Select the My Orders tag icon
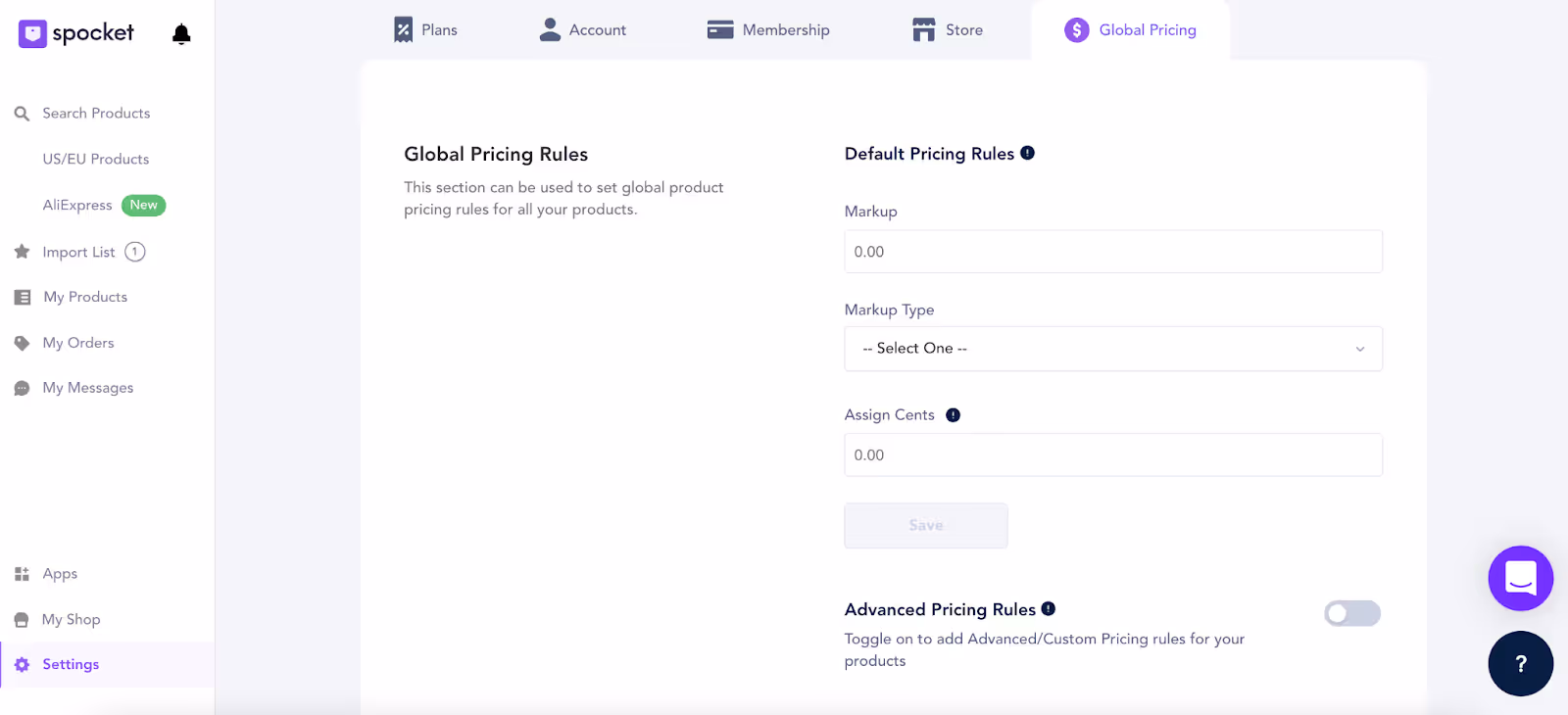This screenshot has height=715, width=1568. click(x=22, y=342)
